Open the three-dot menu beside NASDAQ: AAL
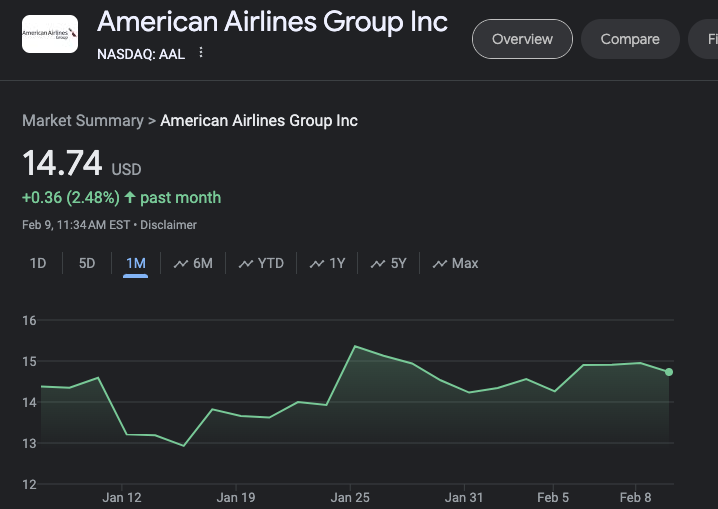718x509 pixels. coord(201,53)
